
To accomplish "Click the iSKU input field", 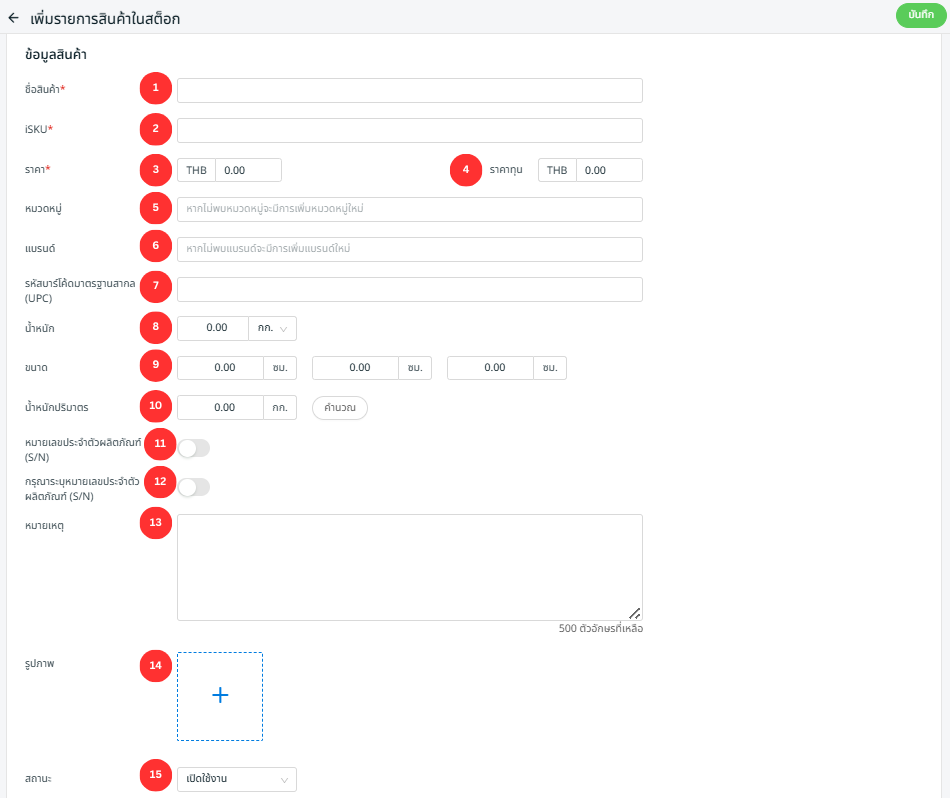I will [409, 131].
